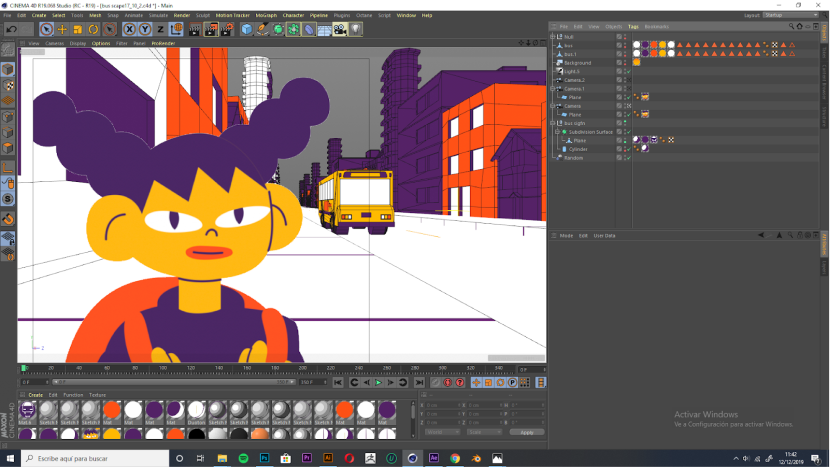Select the orange Mat material swatch
Viewport: 830px width, 467px height.
point(111,410)
